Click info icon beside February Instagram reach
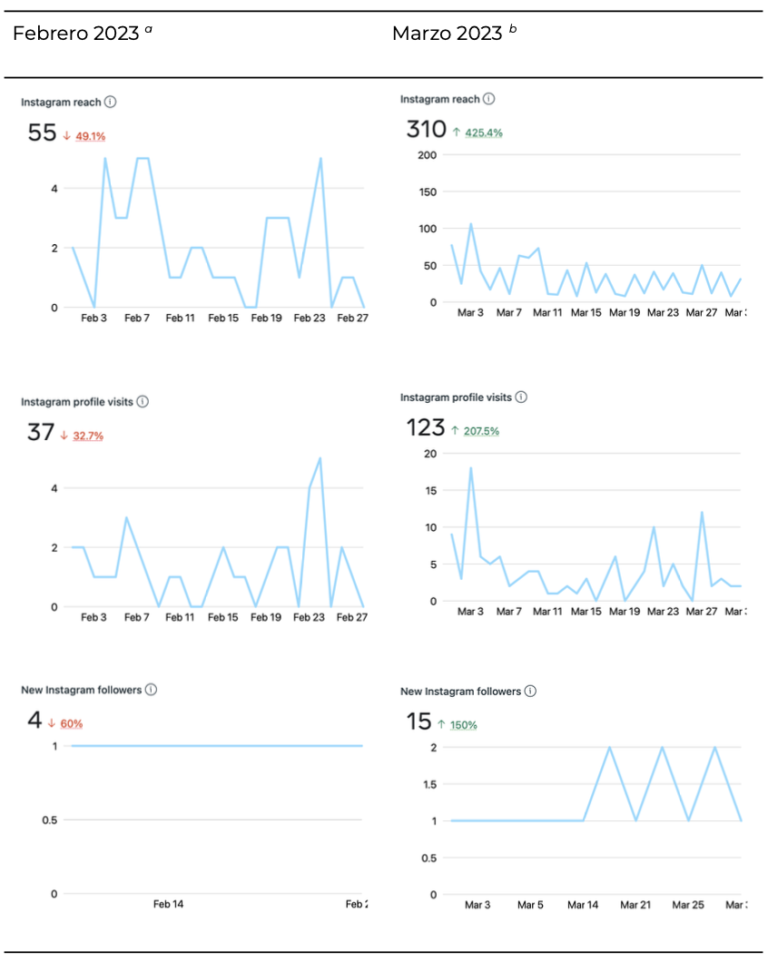The width and height of the screenshot is (768, 962). coord(110,102)
